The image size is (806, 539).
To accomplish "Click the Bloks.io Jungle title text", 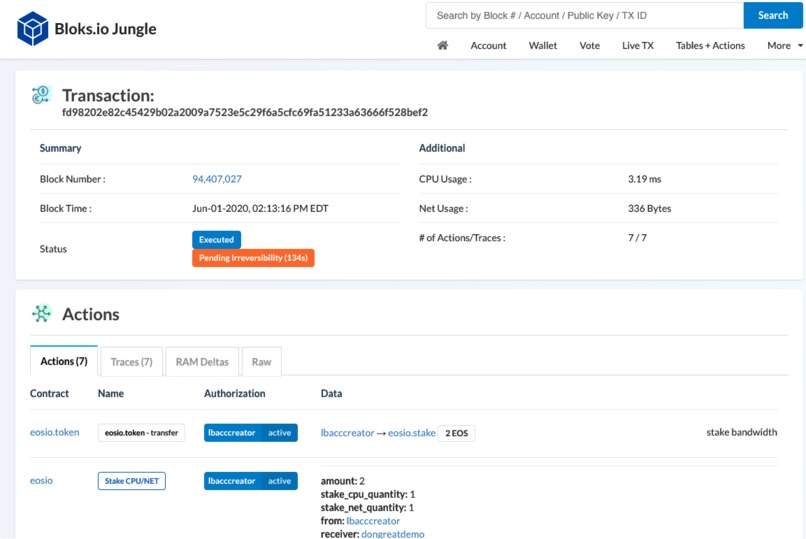I will 105,29.
